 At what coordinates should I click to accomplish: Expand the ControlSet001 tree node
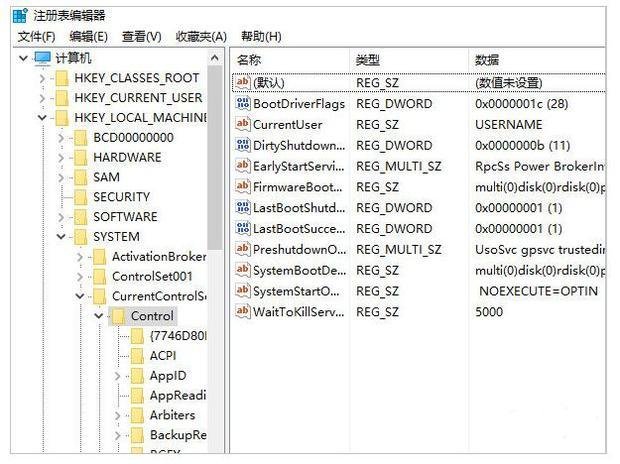point(80,276)
